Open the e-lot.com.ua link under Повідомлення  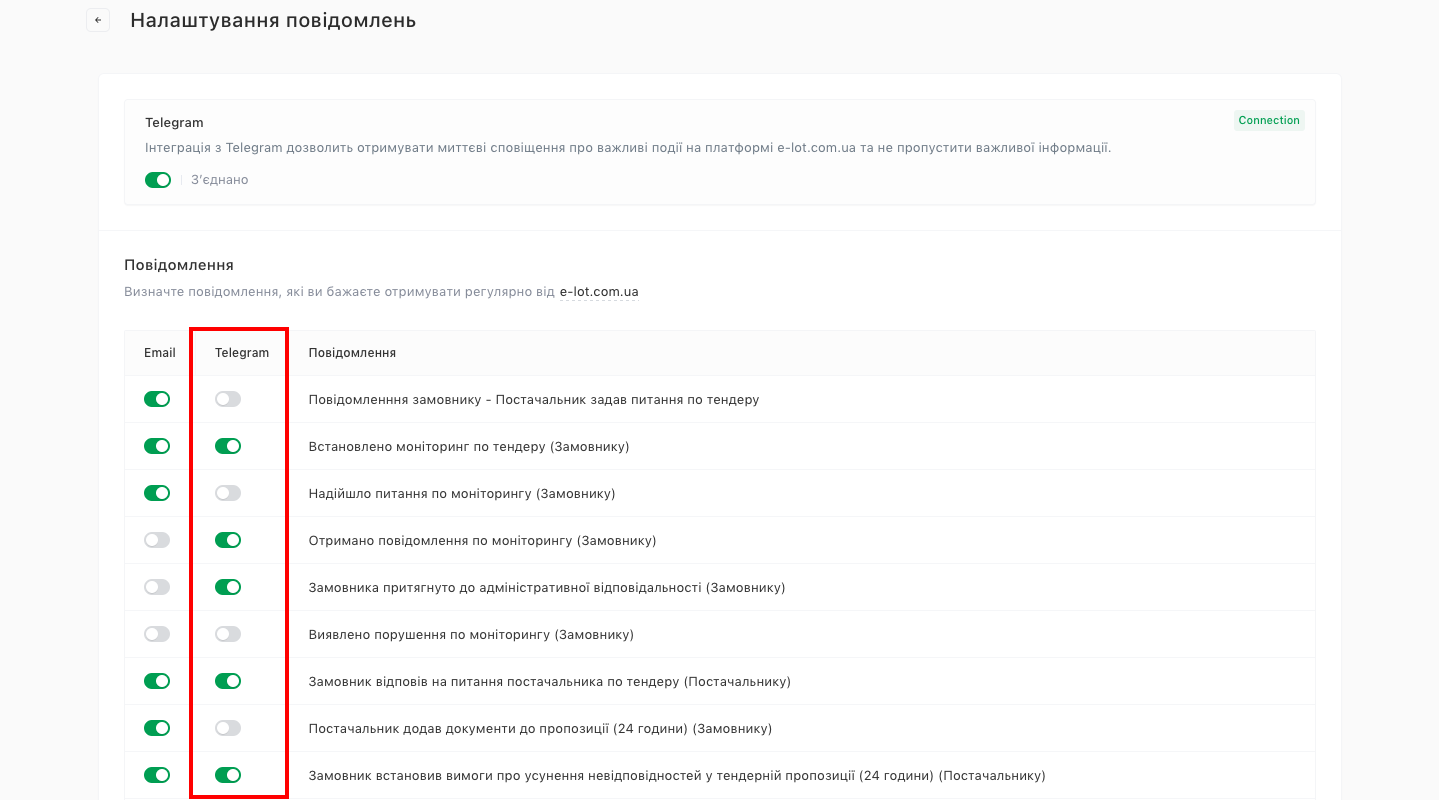point(599,292)
